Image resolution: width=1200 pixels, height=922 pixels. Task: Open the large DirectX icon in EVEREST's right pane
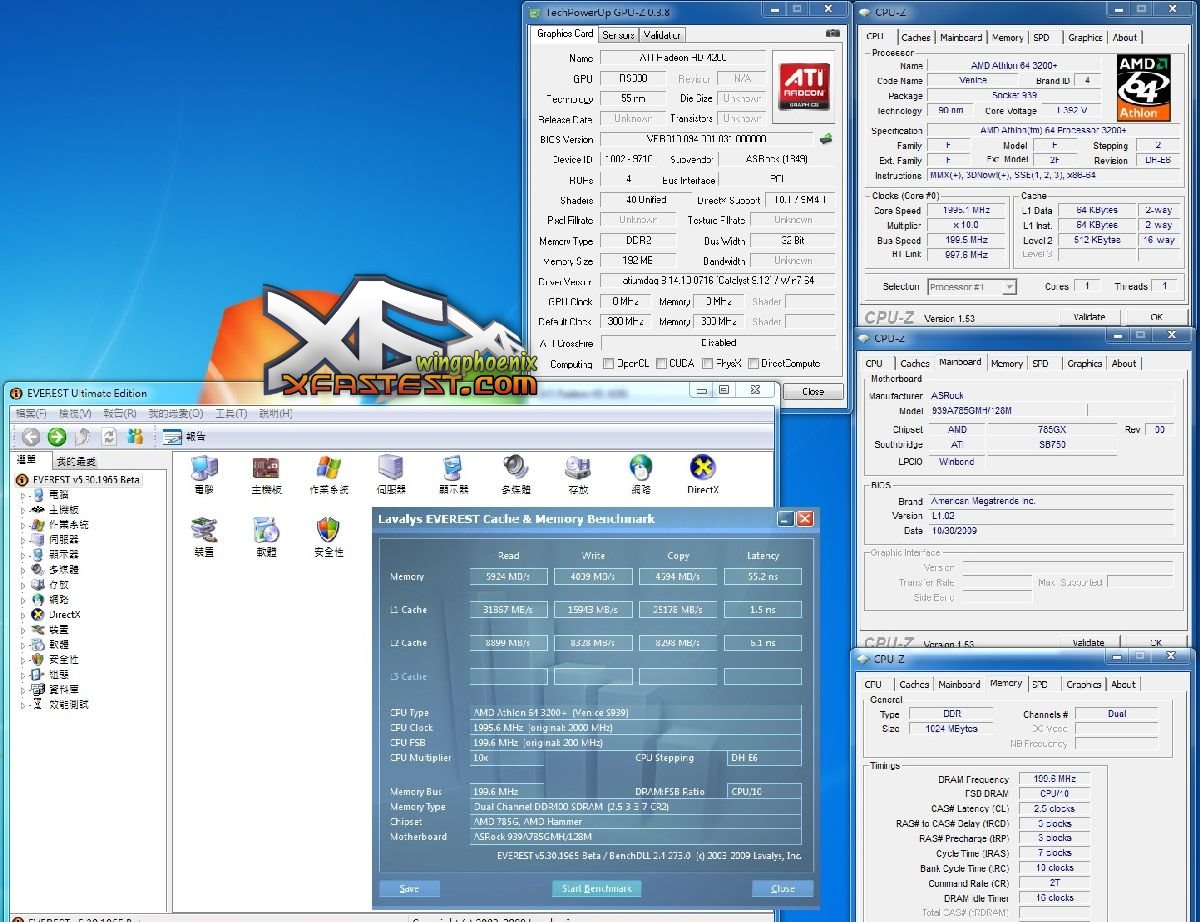[x=703, y=468]
